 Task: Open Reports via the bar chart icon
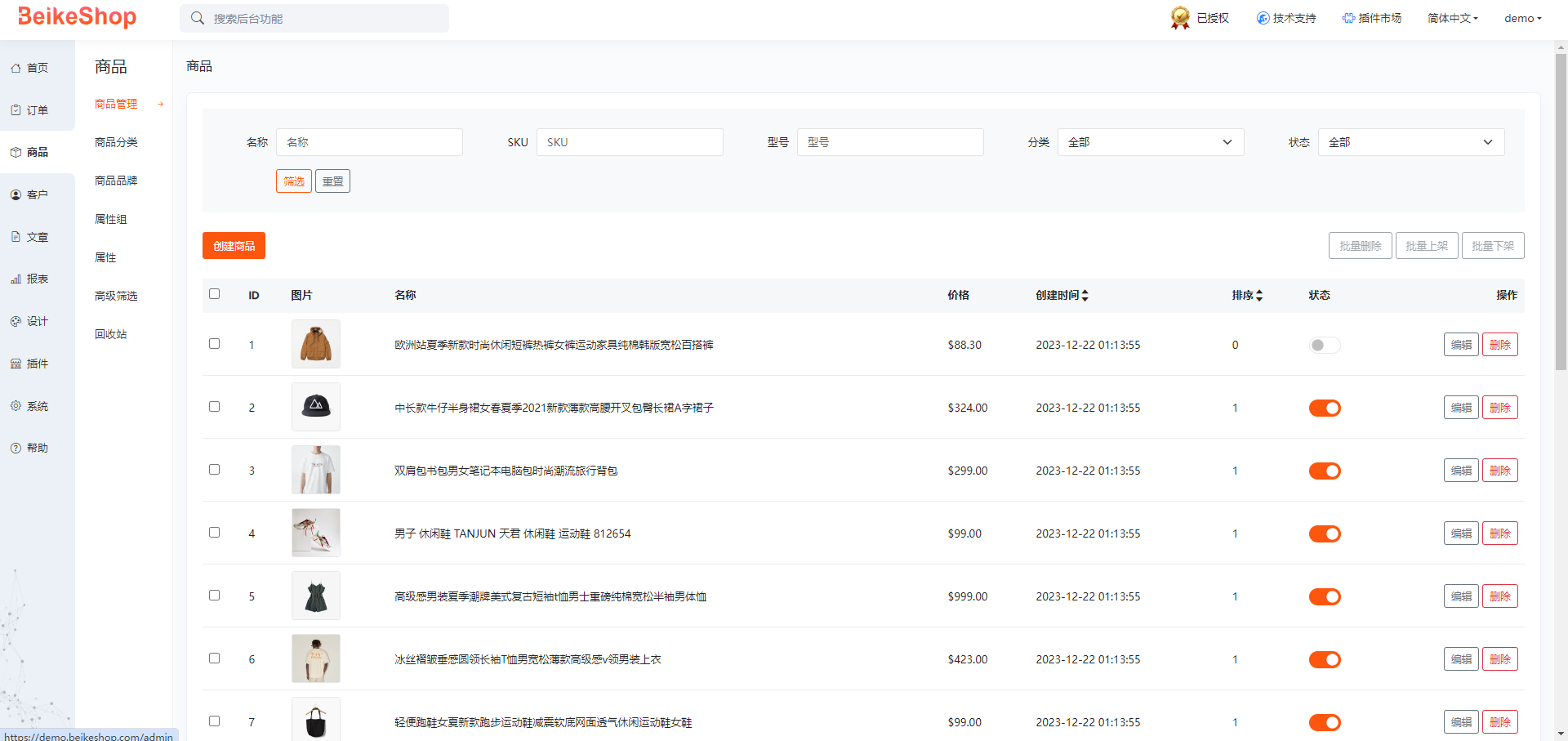(x=16, y=279)
